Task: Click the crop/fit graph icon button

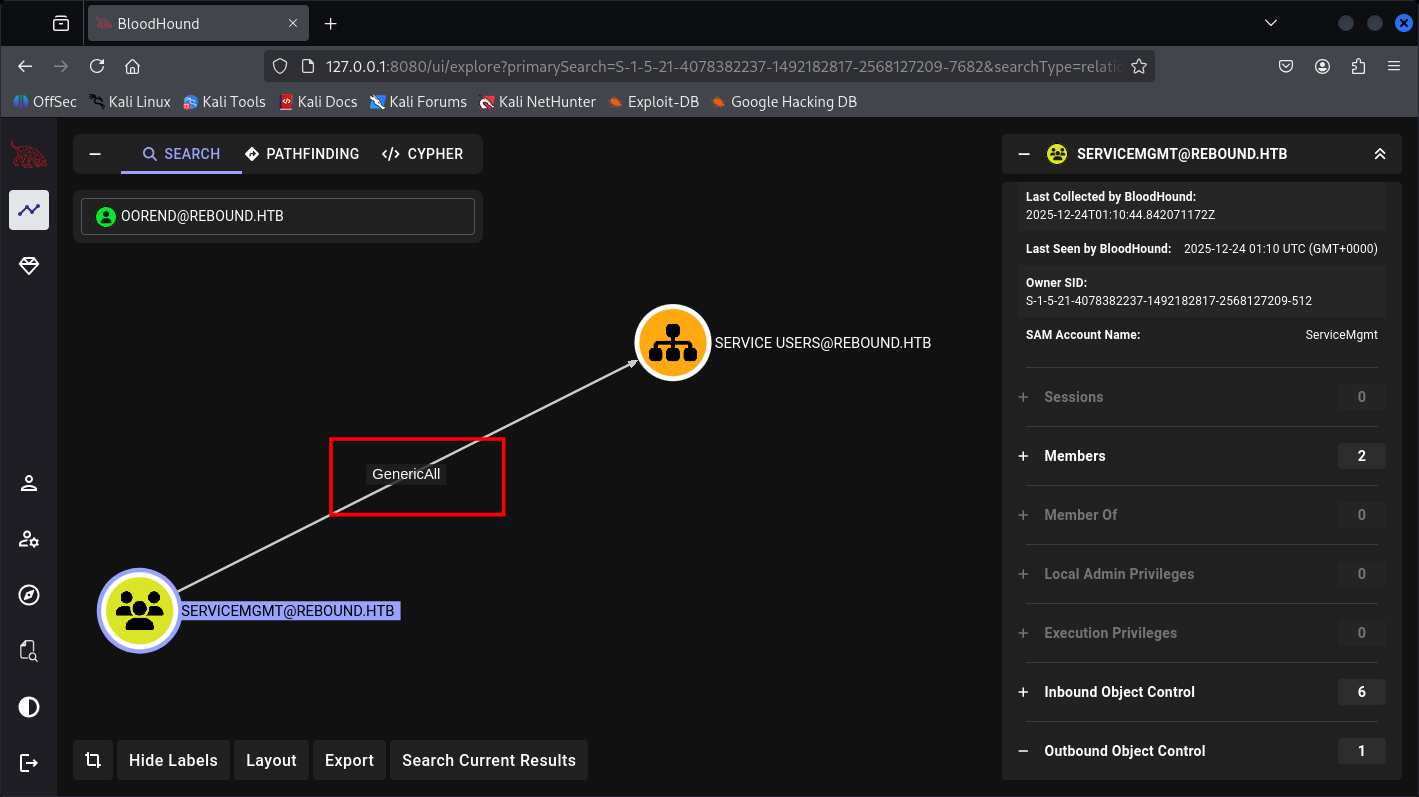Action: pyautogui.click(x=93, y=760)
